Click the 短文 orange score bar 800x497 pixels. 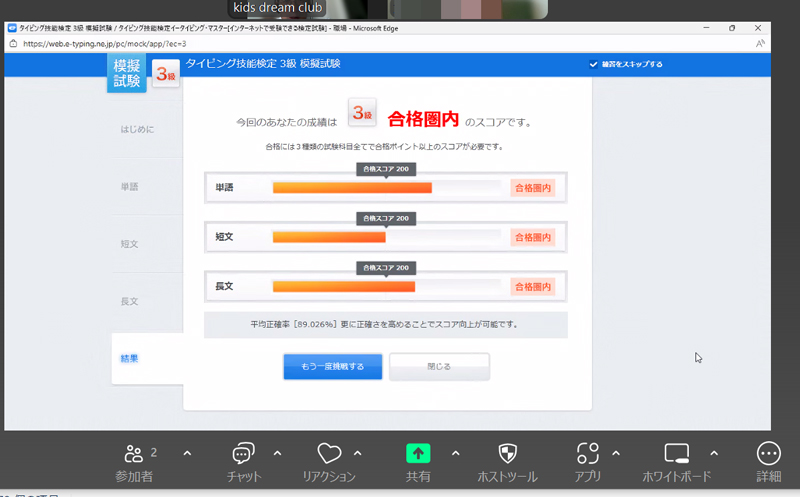(329, 237)
